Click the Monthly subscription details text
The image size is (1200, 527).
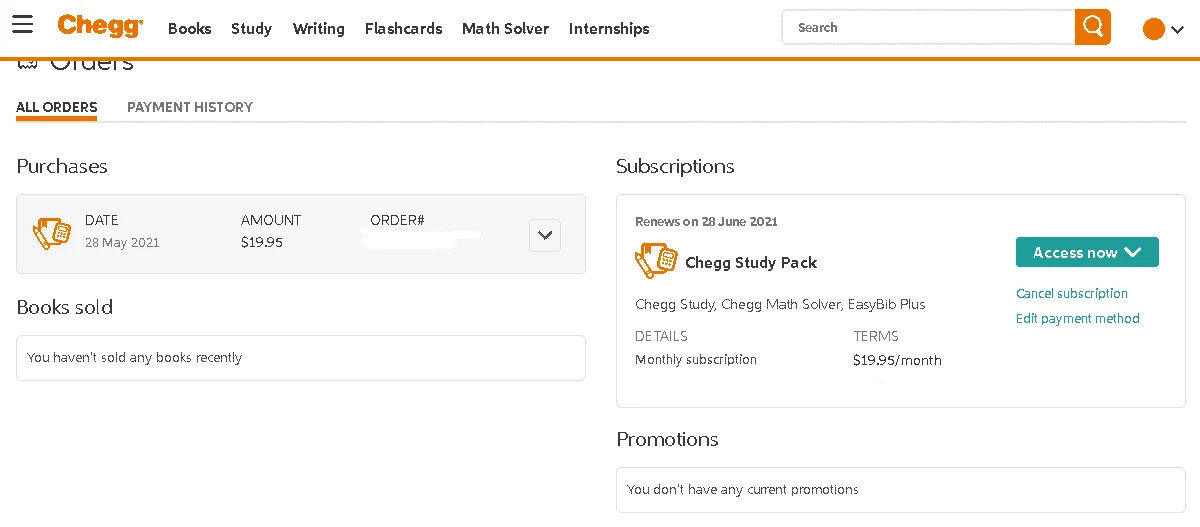tap(696, 359)
